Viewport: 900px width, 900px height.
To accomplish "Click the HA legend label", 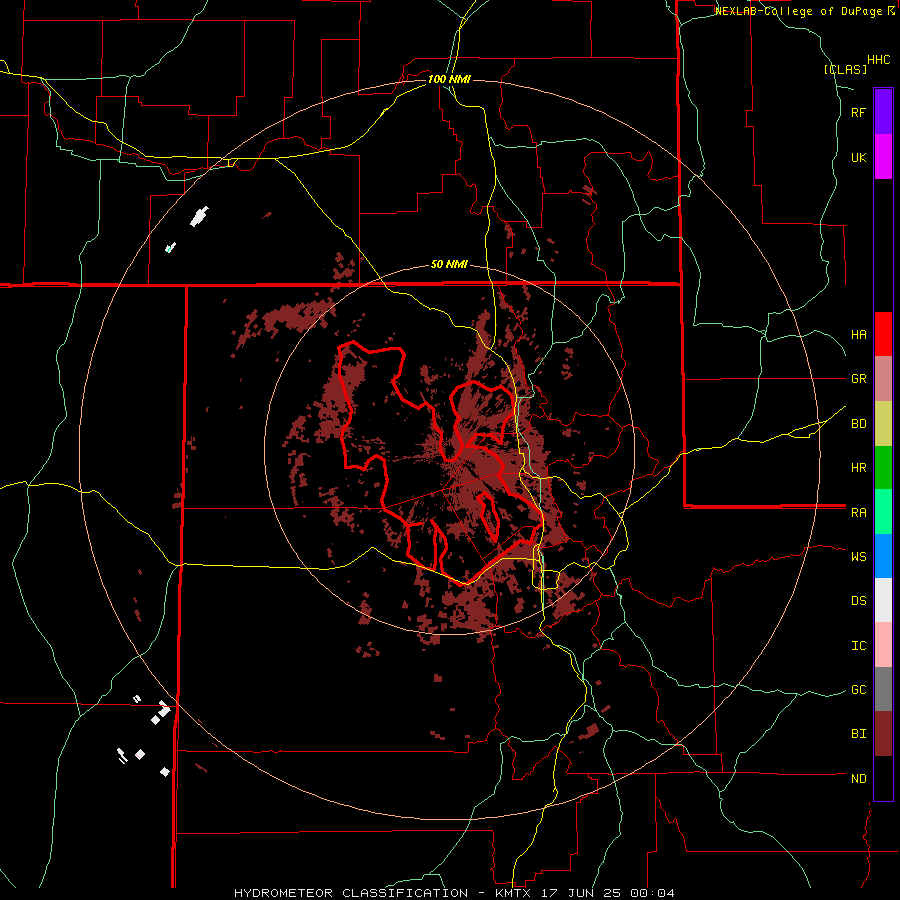I will click(859, 335).
